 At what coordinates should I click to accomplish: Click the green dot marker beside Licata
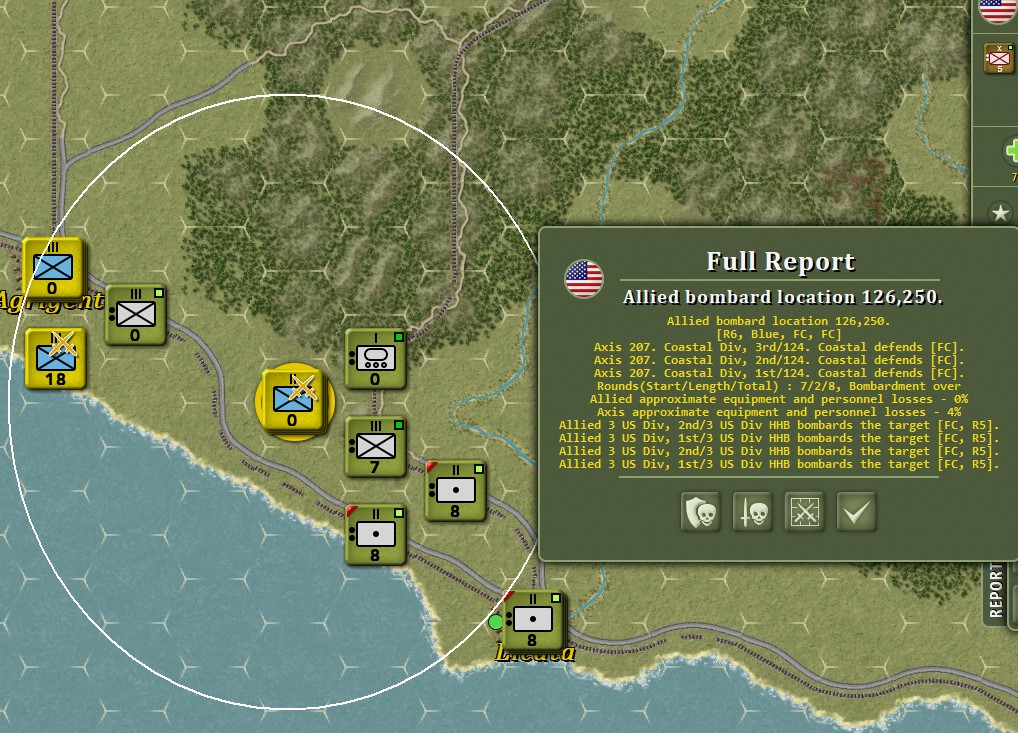point(495,622)
